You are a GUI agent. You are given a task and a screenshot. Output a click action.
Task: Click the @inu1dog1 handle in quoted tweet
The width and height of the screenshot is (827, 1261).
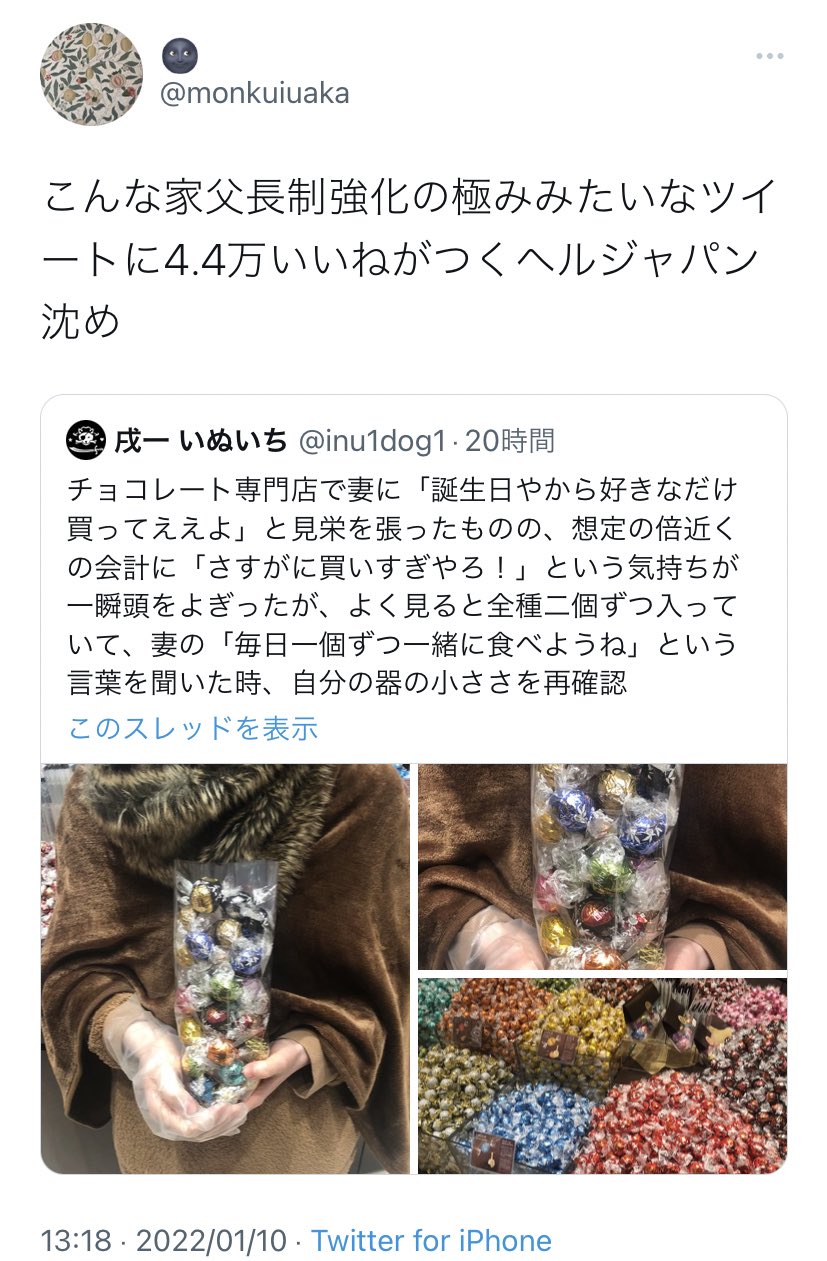tap(369, 439)
